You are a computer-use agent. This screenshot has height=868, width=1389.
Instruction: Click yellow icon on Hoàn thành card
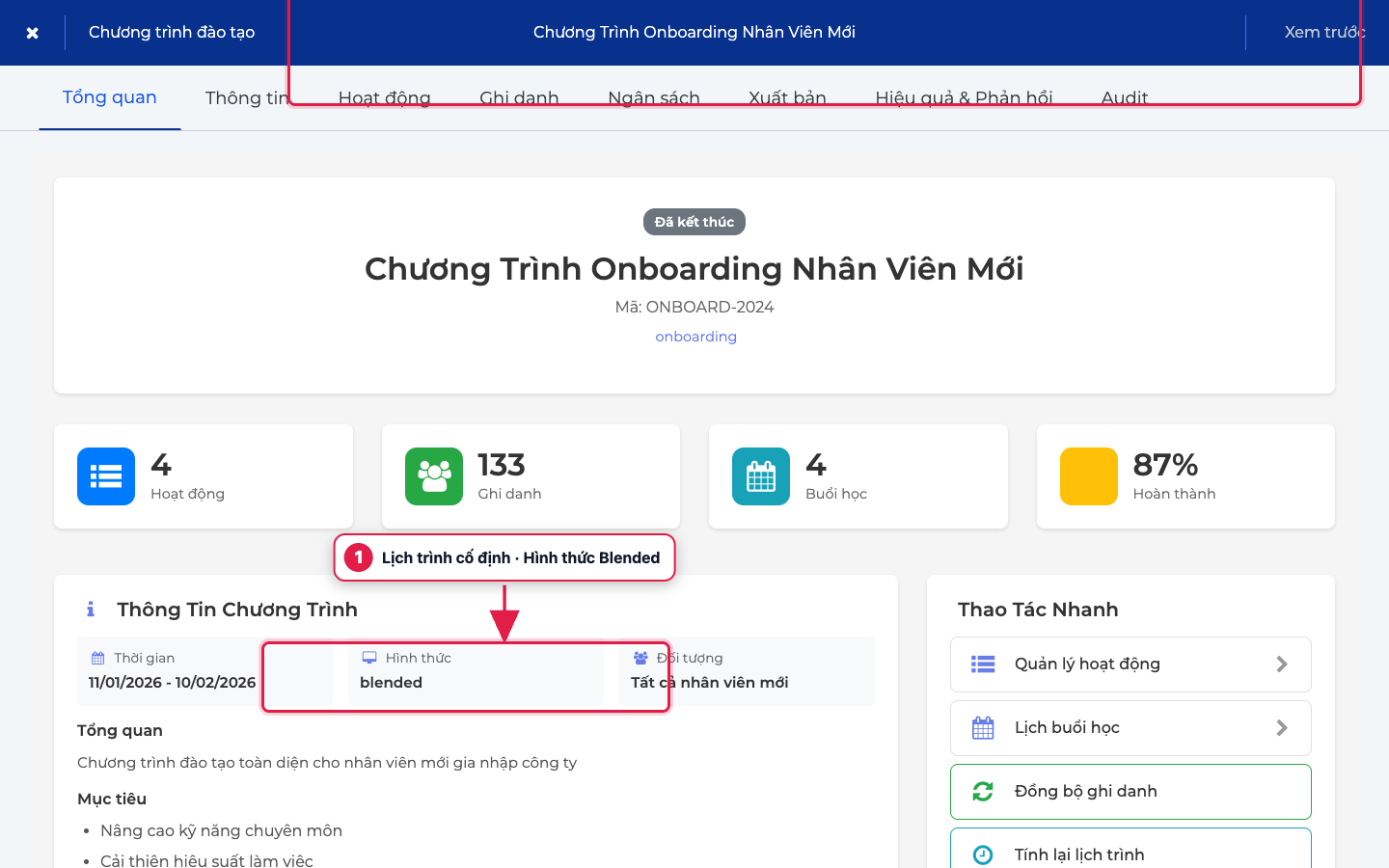tap(1089, 476)
